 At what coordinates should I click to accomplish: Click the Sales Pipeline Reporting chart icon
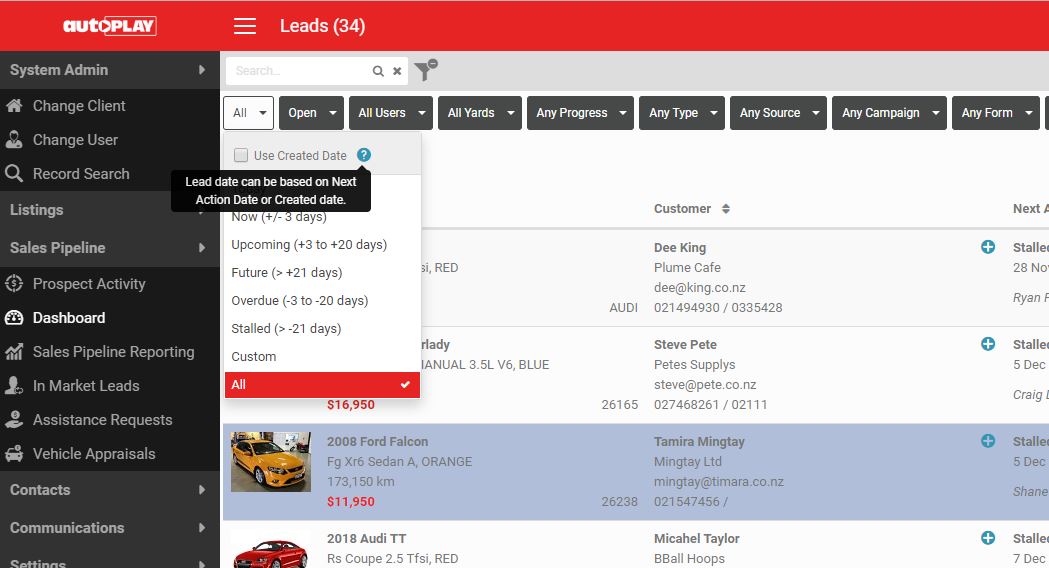[14, 352]
